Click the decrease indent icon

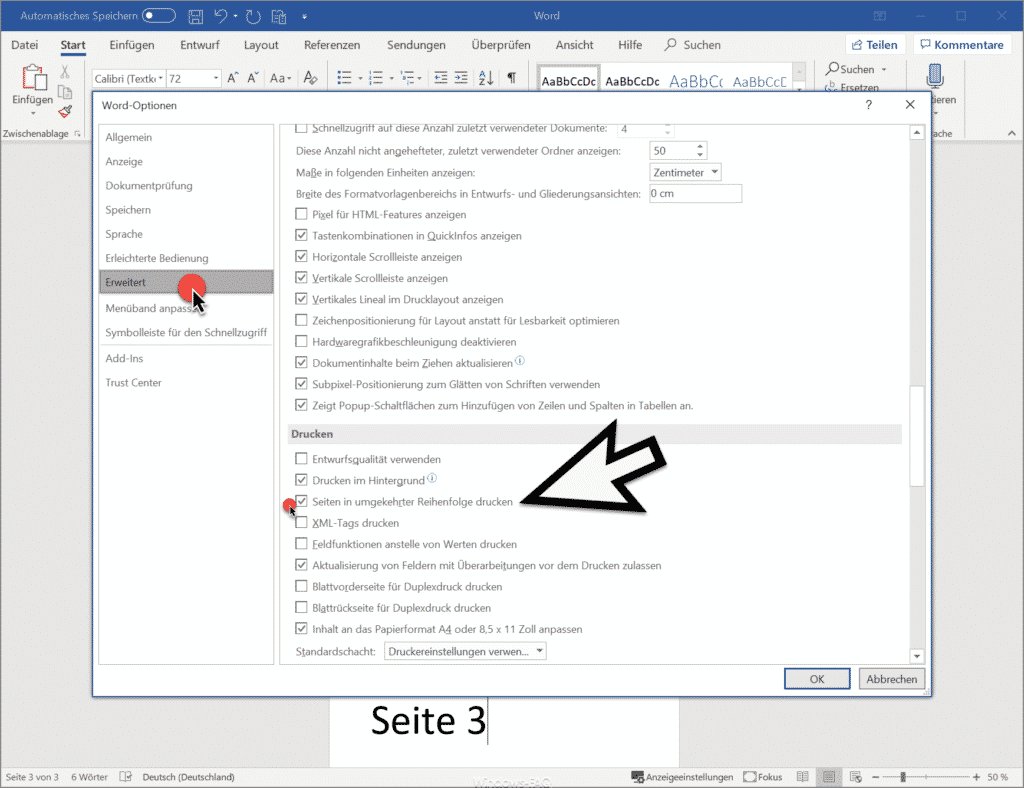441,78
